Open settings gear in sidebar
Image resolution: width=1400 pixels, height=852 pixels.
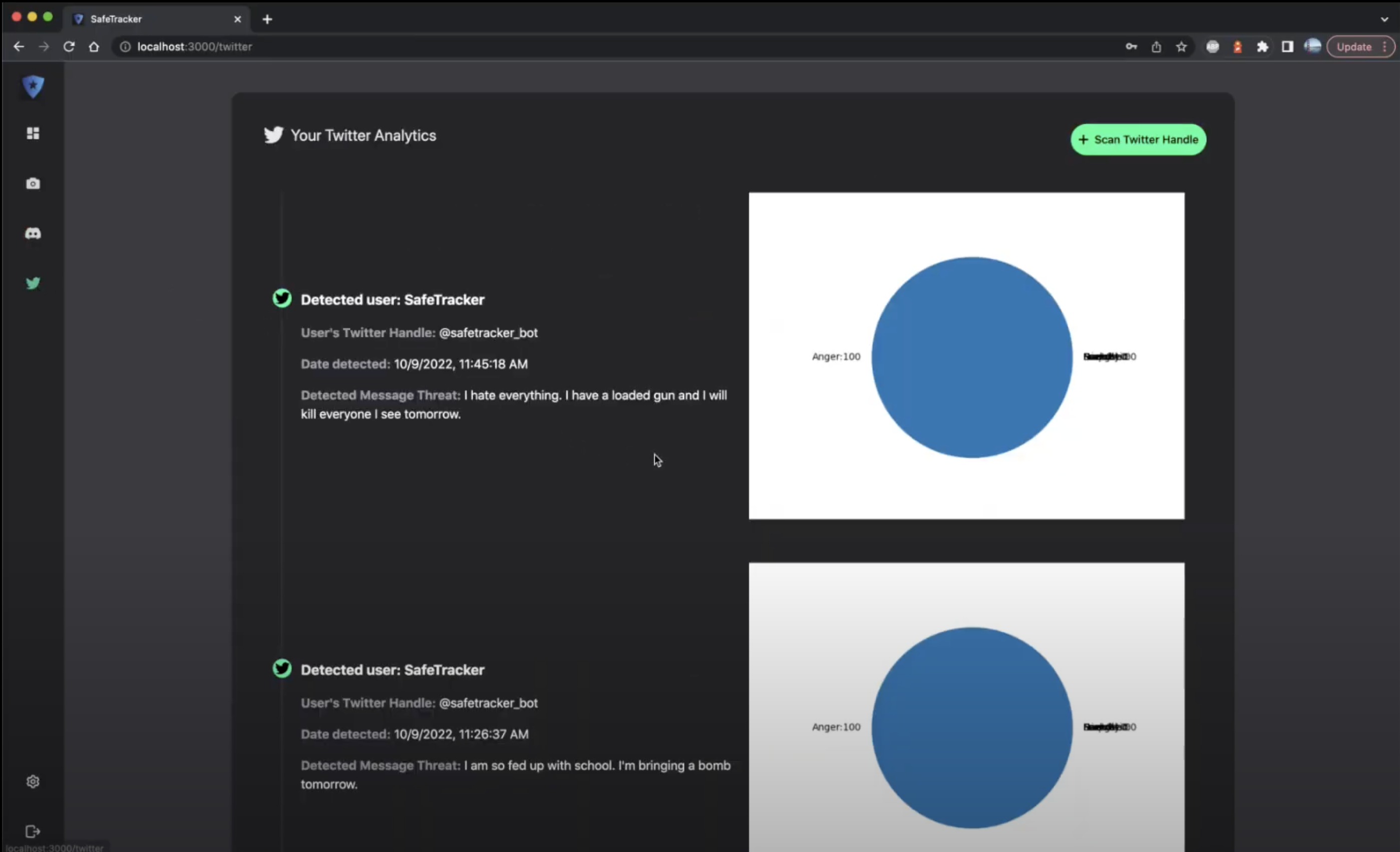click(x=33, y=781)
